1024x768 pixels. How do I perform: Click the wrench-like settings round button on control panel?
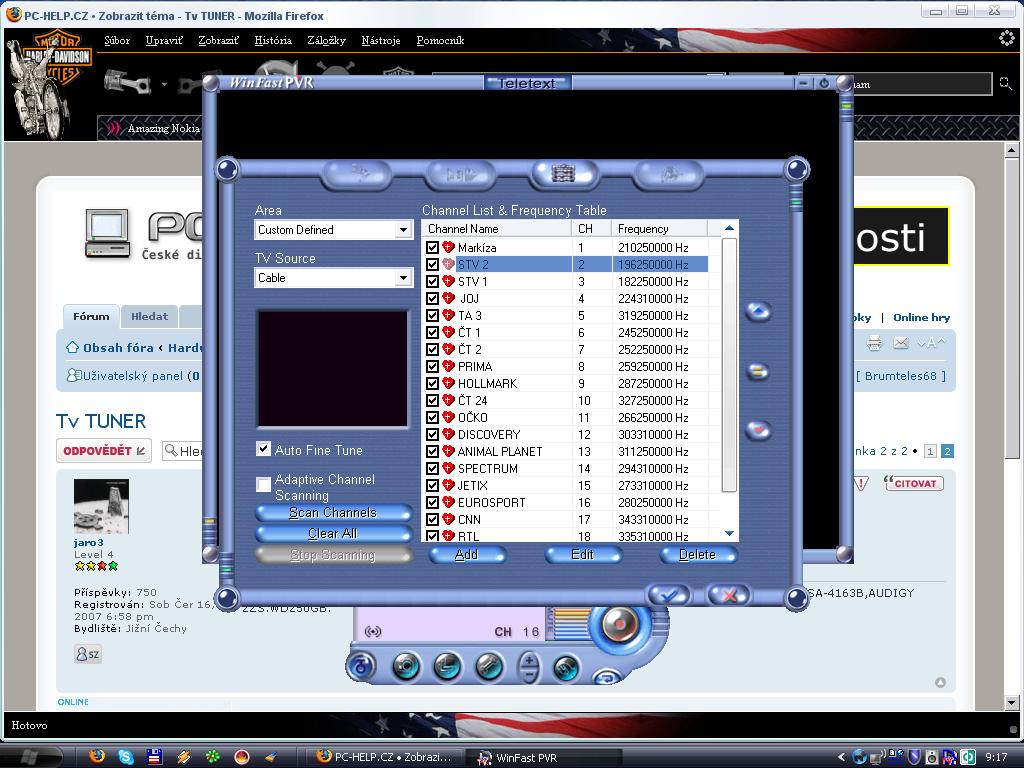point(488,665)
